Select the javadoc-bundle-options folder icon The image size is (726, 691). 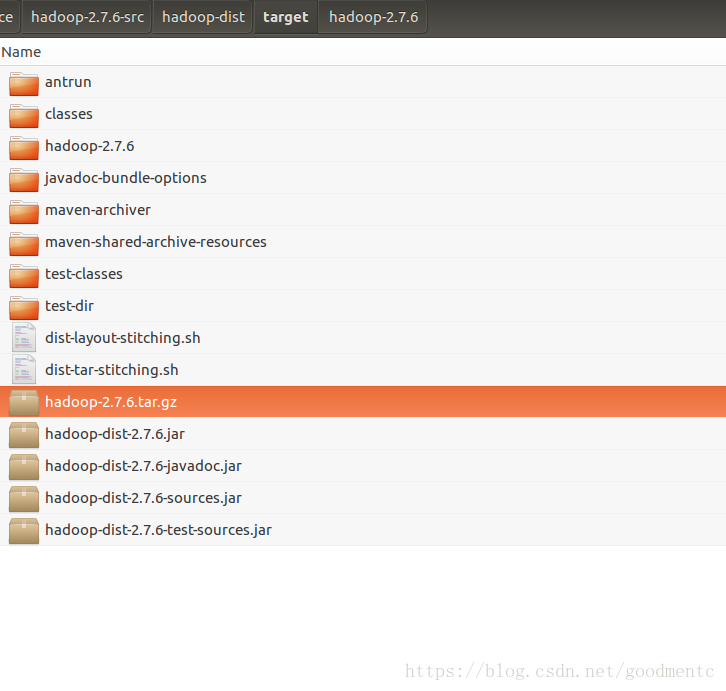pyautogui.click(x=24, y=179)
